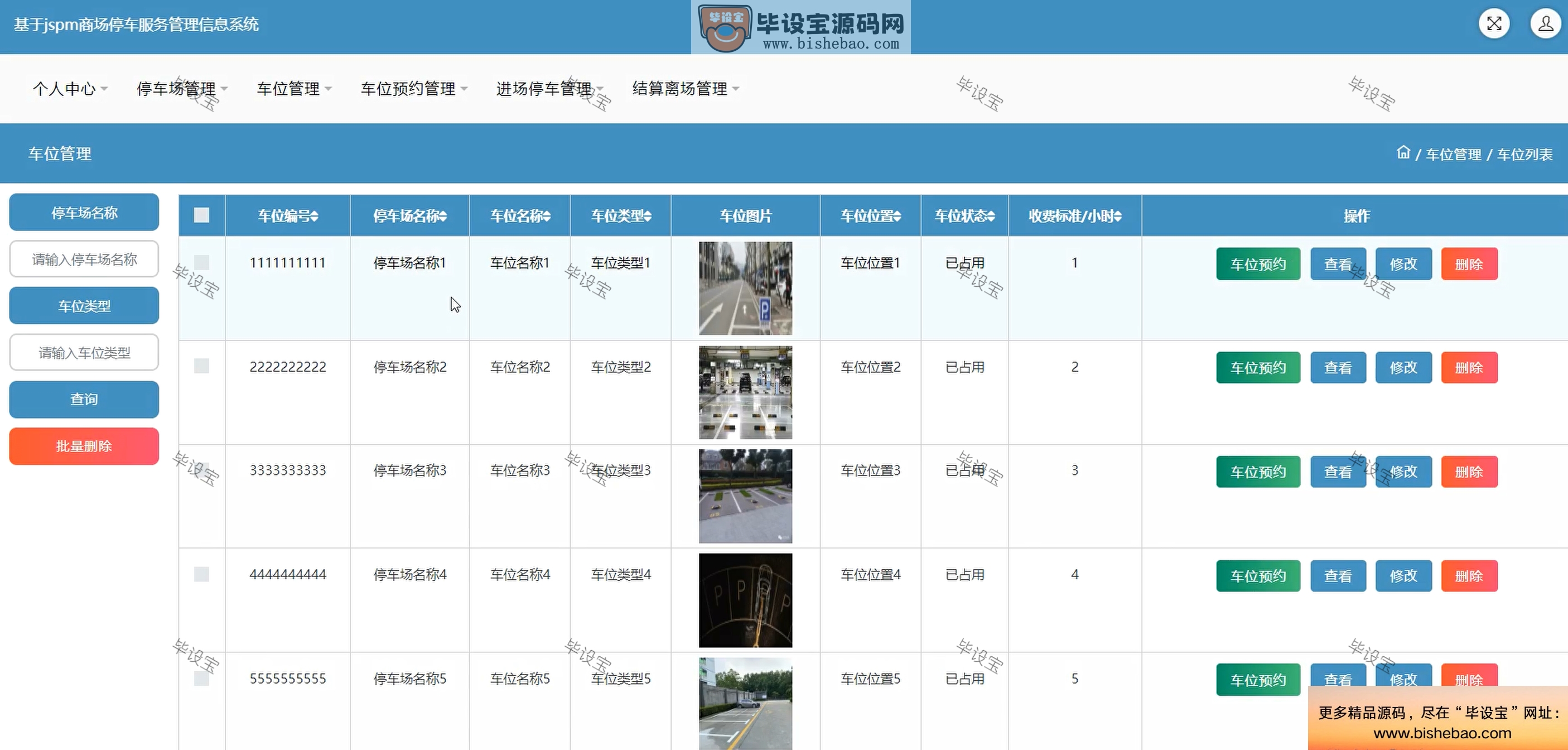Image resolution: width=1568 pixels, height=750 pixels.
Task: Click 修改 for row 3333333333
Action: tap(1403, 472)
